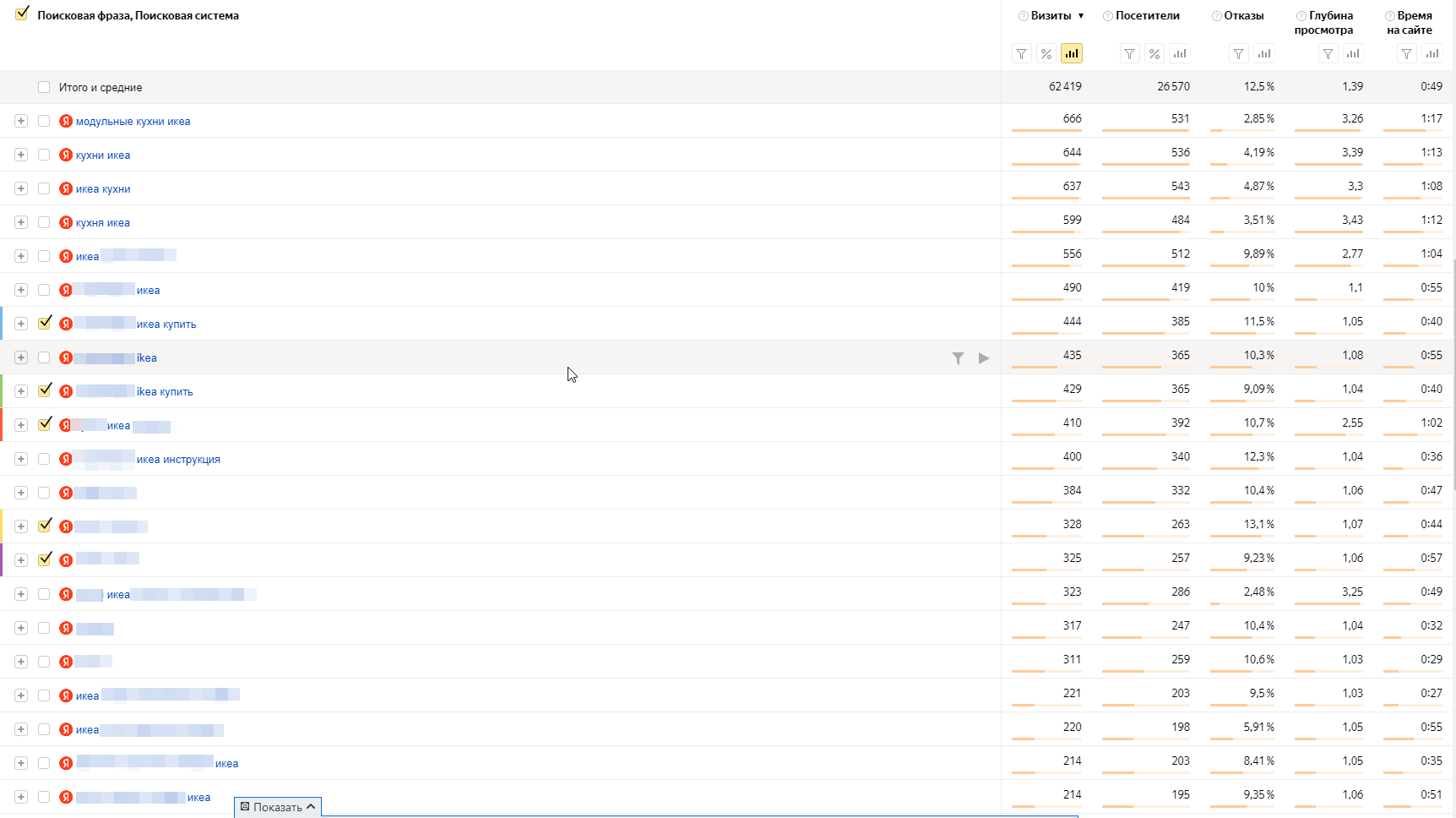Show help hint beside Посетители header
The width and height of the screenshot is (1456, 818).
(x=1108, y=16)
